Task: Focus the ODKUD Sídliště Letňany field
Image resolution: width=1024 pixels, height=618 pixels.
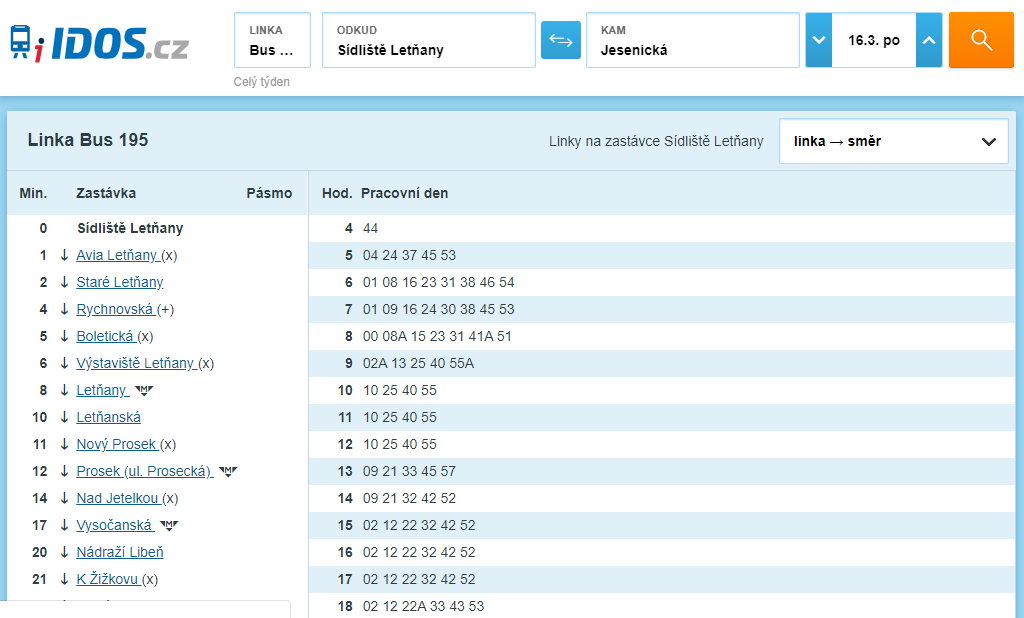Action: tap(428, 40)
